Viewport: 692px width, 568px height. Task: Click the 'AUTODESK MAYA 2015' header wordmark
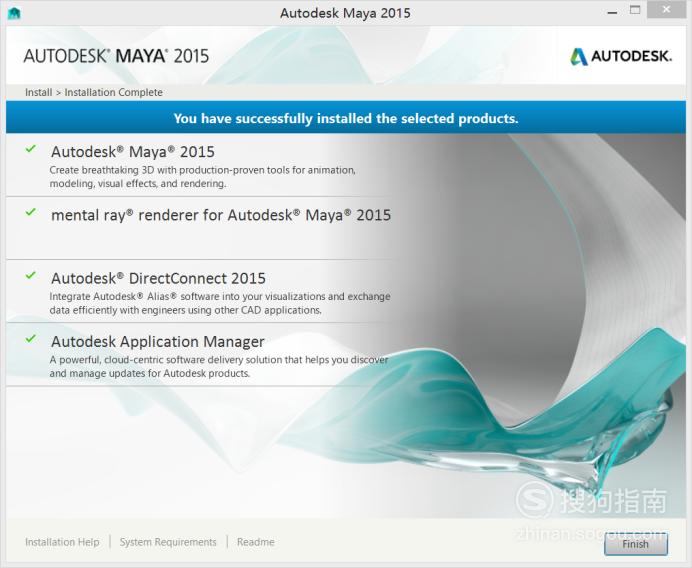pyautogui.click(x=116, y=56)
